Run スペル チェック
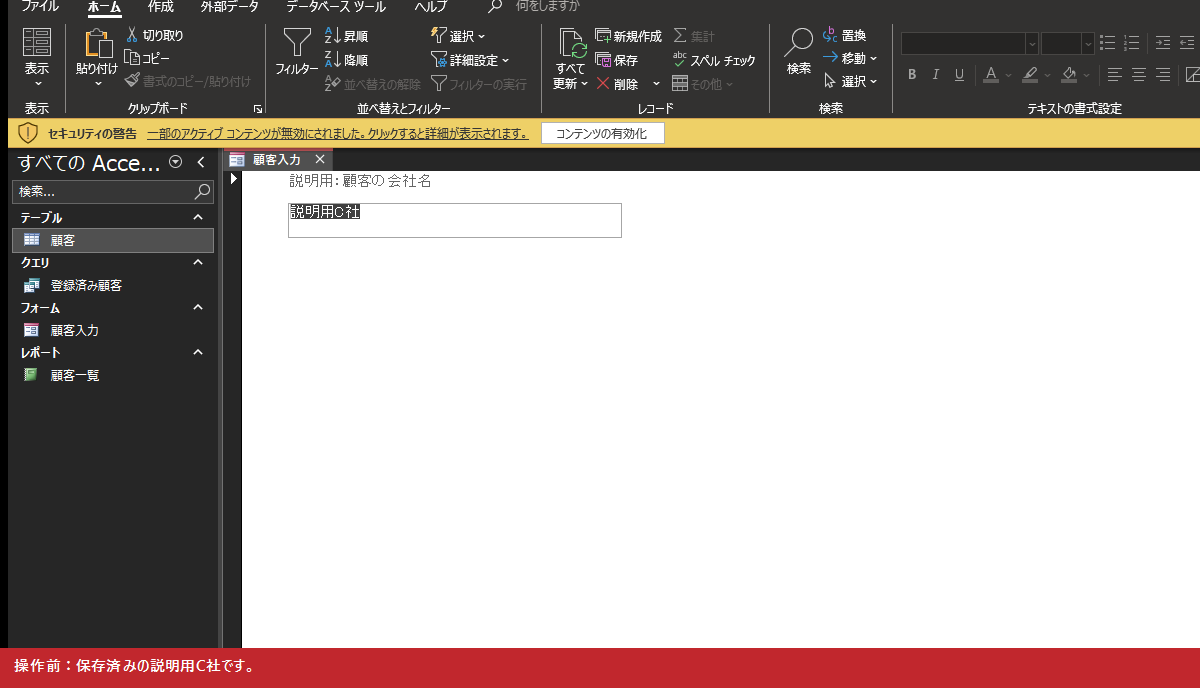The width and height of the screenshot is (1200, 688). (x=714, y=60)
